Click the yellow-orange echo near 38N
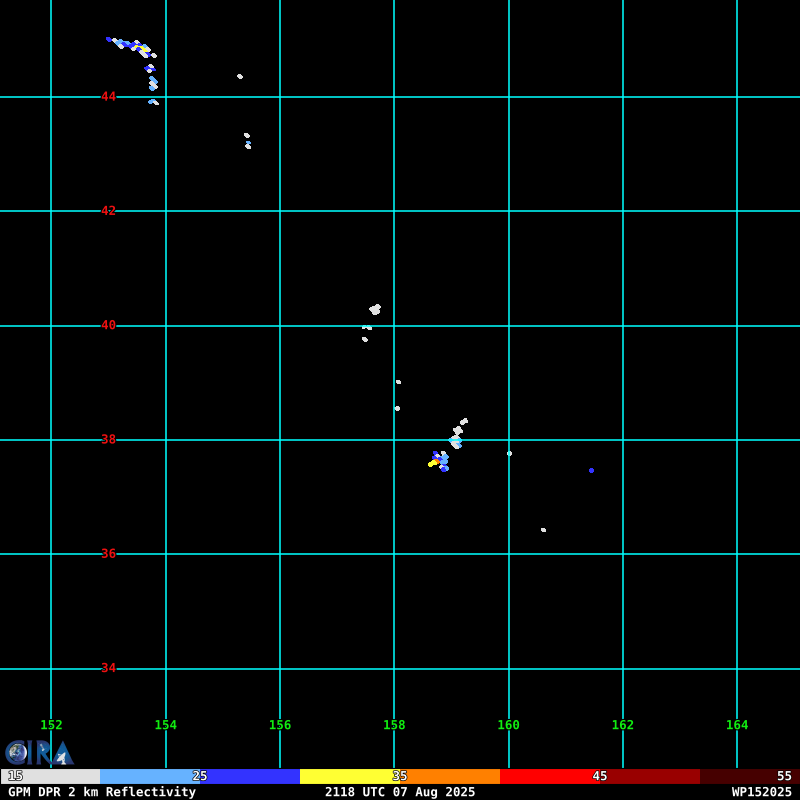The image size is (800, 800). [x=434, y=463]
